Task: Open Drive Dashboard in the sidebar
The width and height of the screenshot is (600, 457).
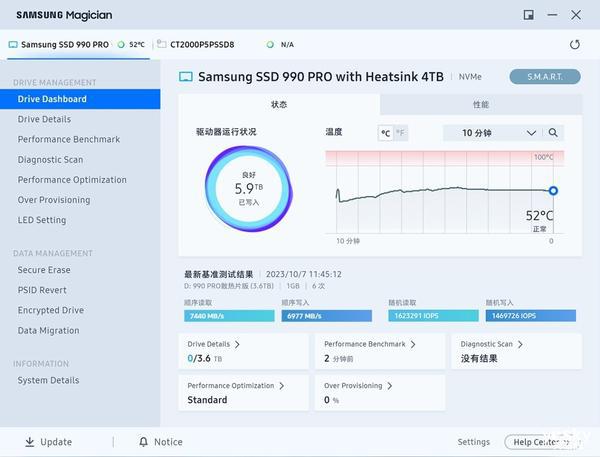Action: [x=80, y=99]
